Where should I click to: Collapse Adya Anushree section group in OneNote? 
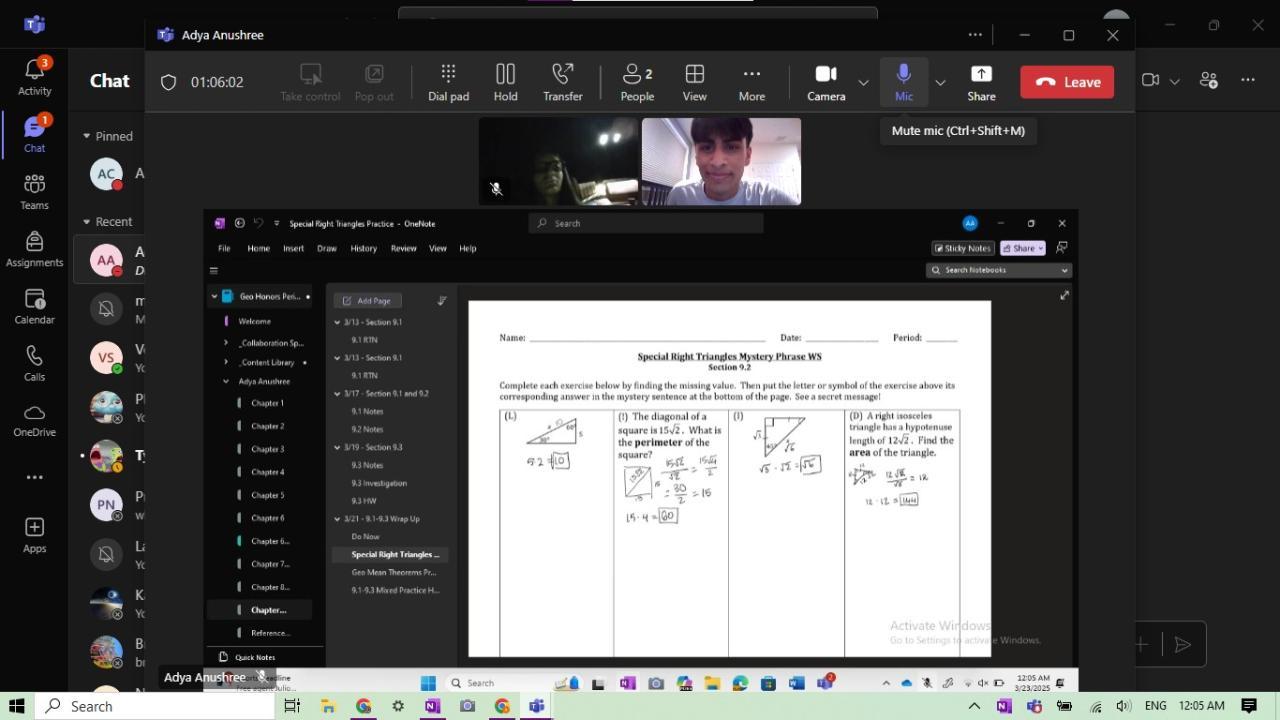click(226, 381)
